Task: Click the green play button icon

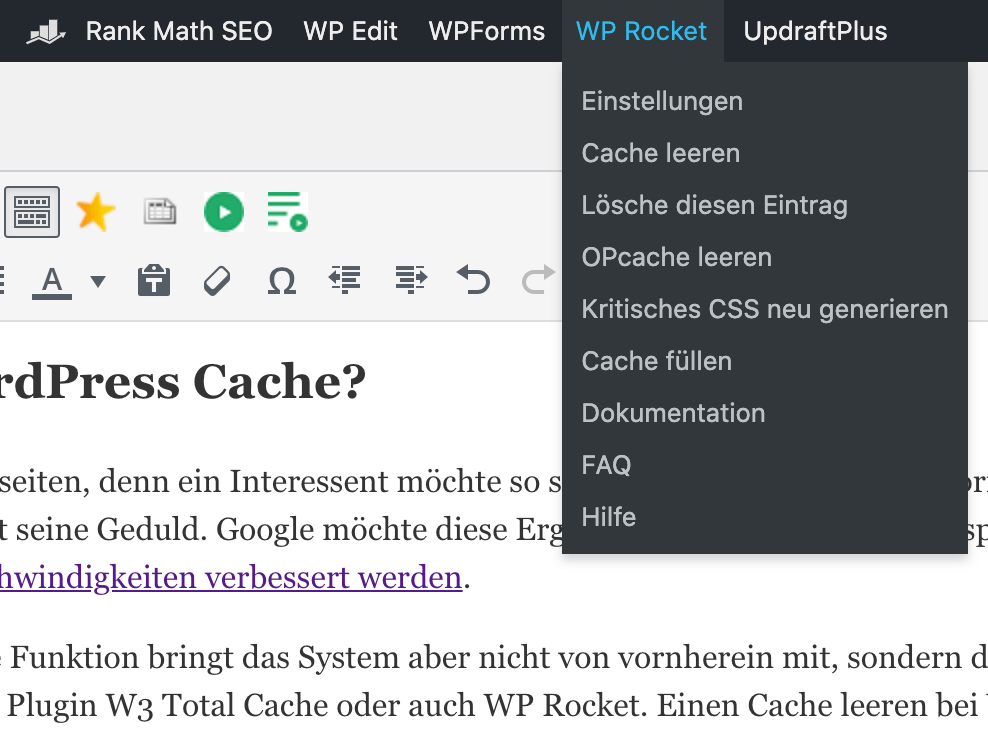Action: (x=224, y=212)
